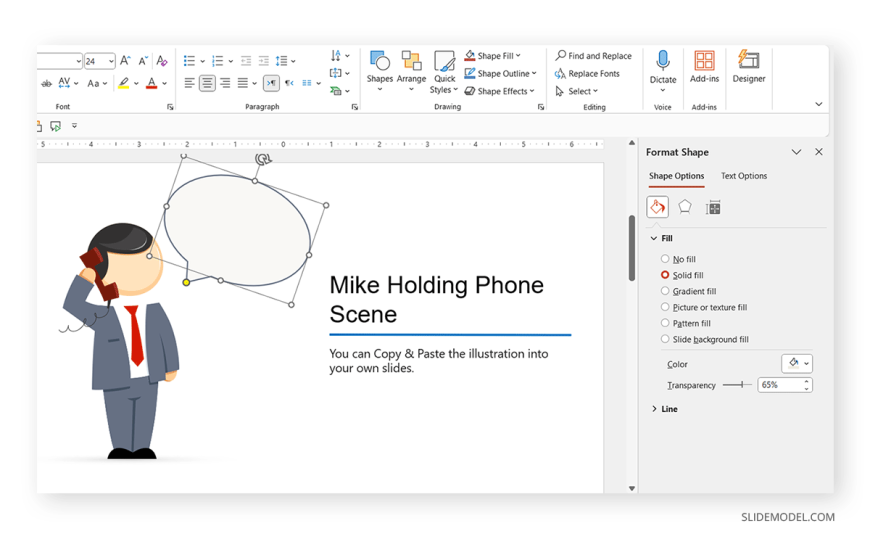Open the font size dropdown

[x=112, y=61]
